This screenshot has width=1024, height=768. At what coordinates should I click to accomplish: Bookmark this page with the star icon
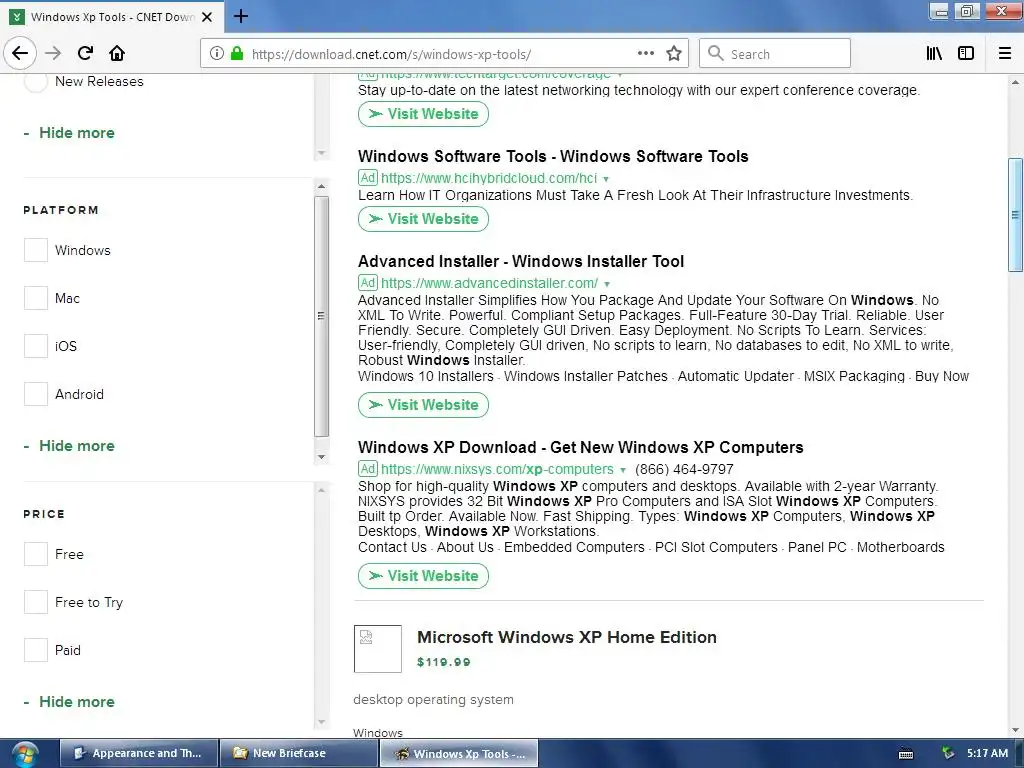coord(674,54)
